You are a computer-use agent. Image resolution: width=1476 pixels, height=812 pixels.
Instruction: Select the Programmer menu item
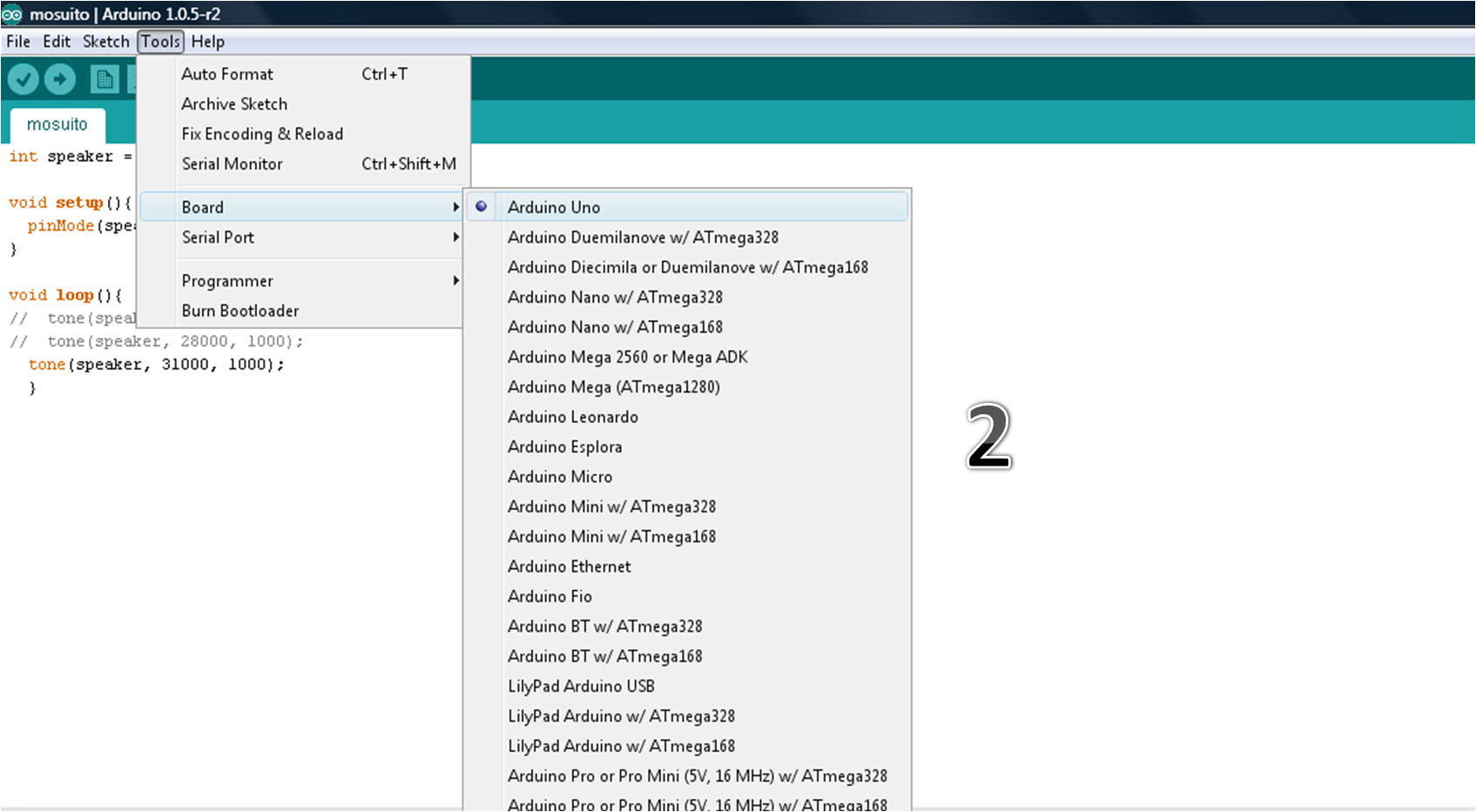pos(301,280)
